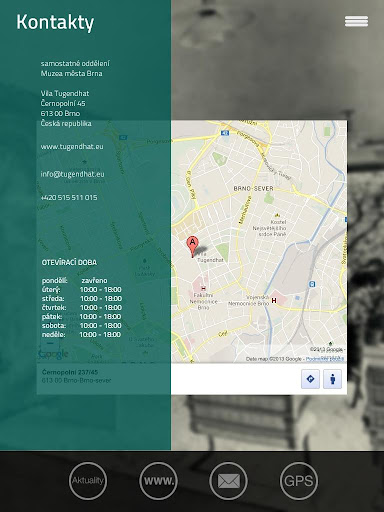The image size is (384, 512).
Task: Click the BRNO-SEVER district label on map
Action: (253, 189)
